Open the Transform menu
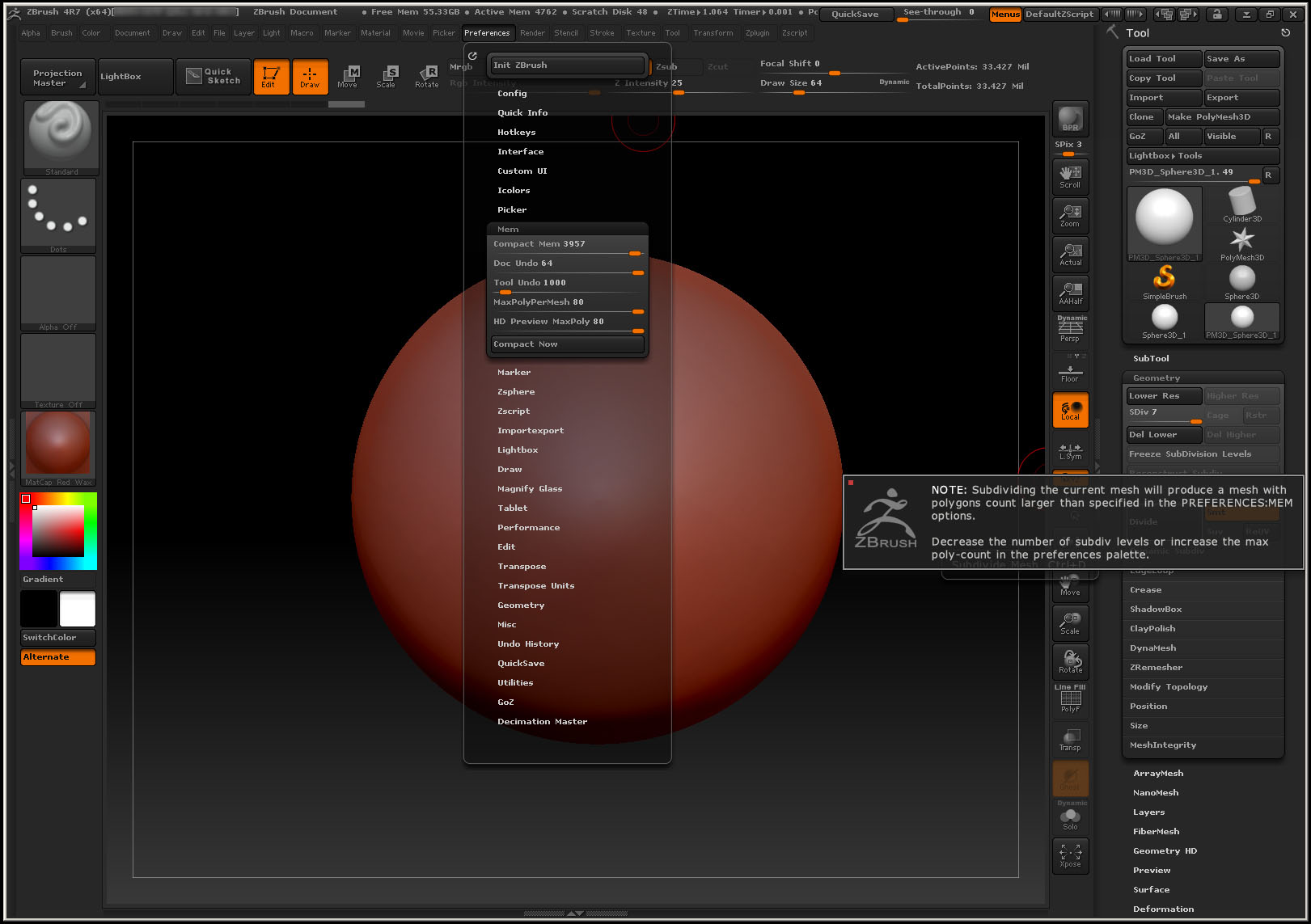 (713, 33)
